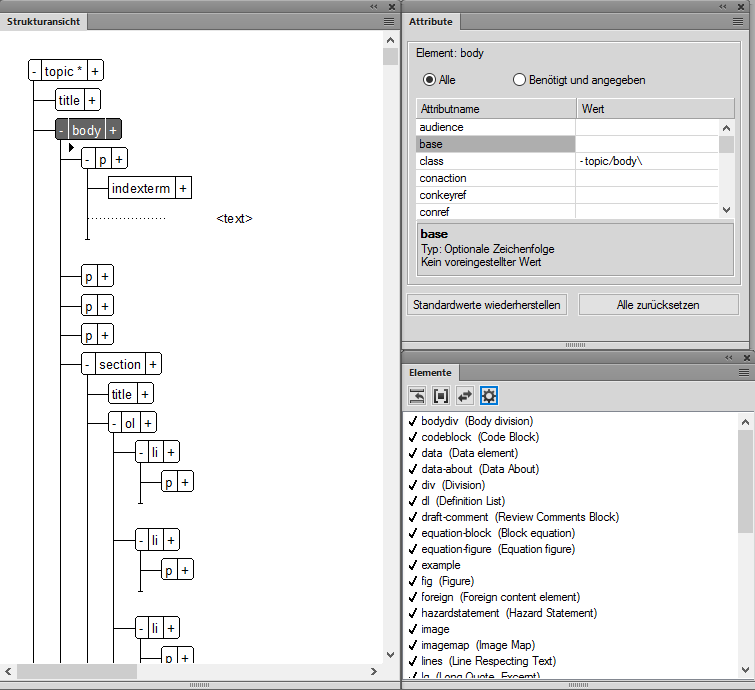Image resolution: width=755 pixels, height=690 pixels.
Task: Open the Elemente panel menu icon
Action: [744, 372]
